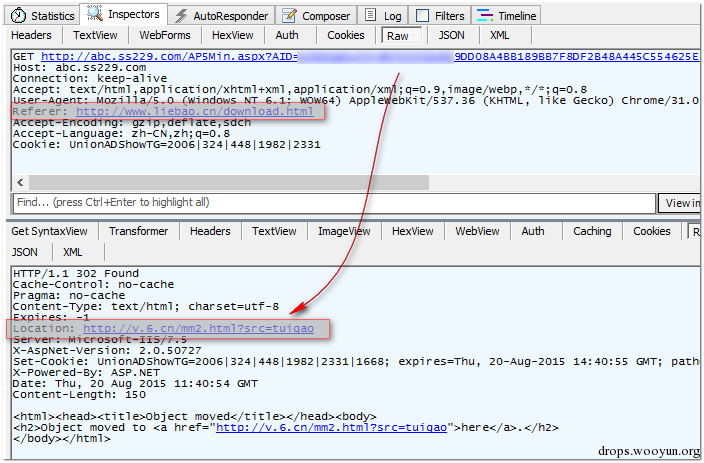Open the response Caching tab
The width and height of the screenshot is (704, 463).
pyautogui.click(x=592, y=231)
